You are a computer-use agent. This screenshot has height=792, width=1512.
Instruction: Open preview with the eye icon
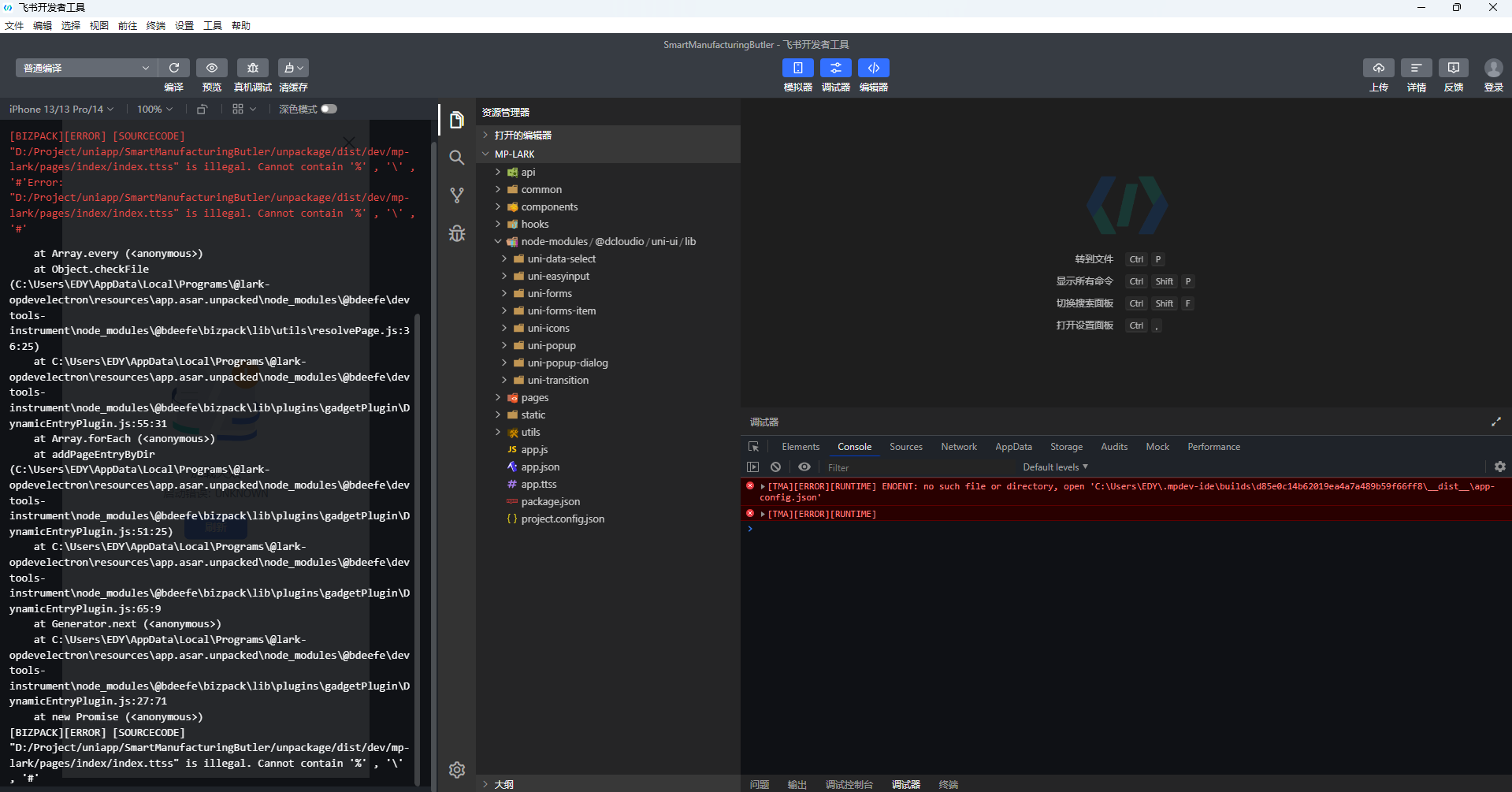212,68
